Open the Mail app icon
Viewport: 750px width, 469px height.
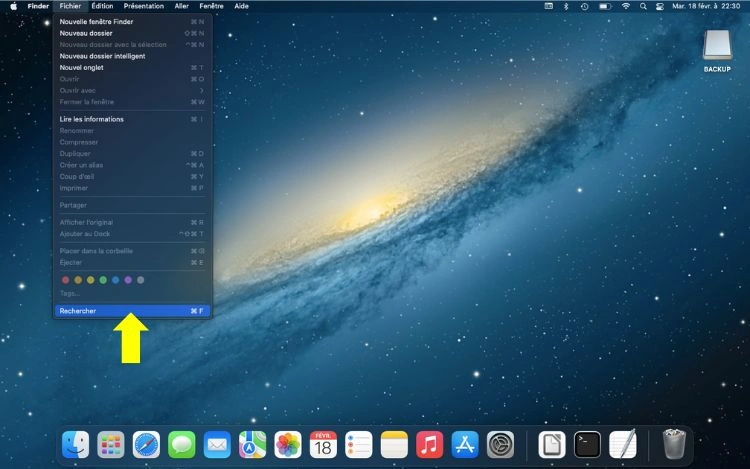coord(217,444)
